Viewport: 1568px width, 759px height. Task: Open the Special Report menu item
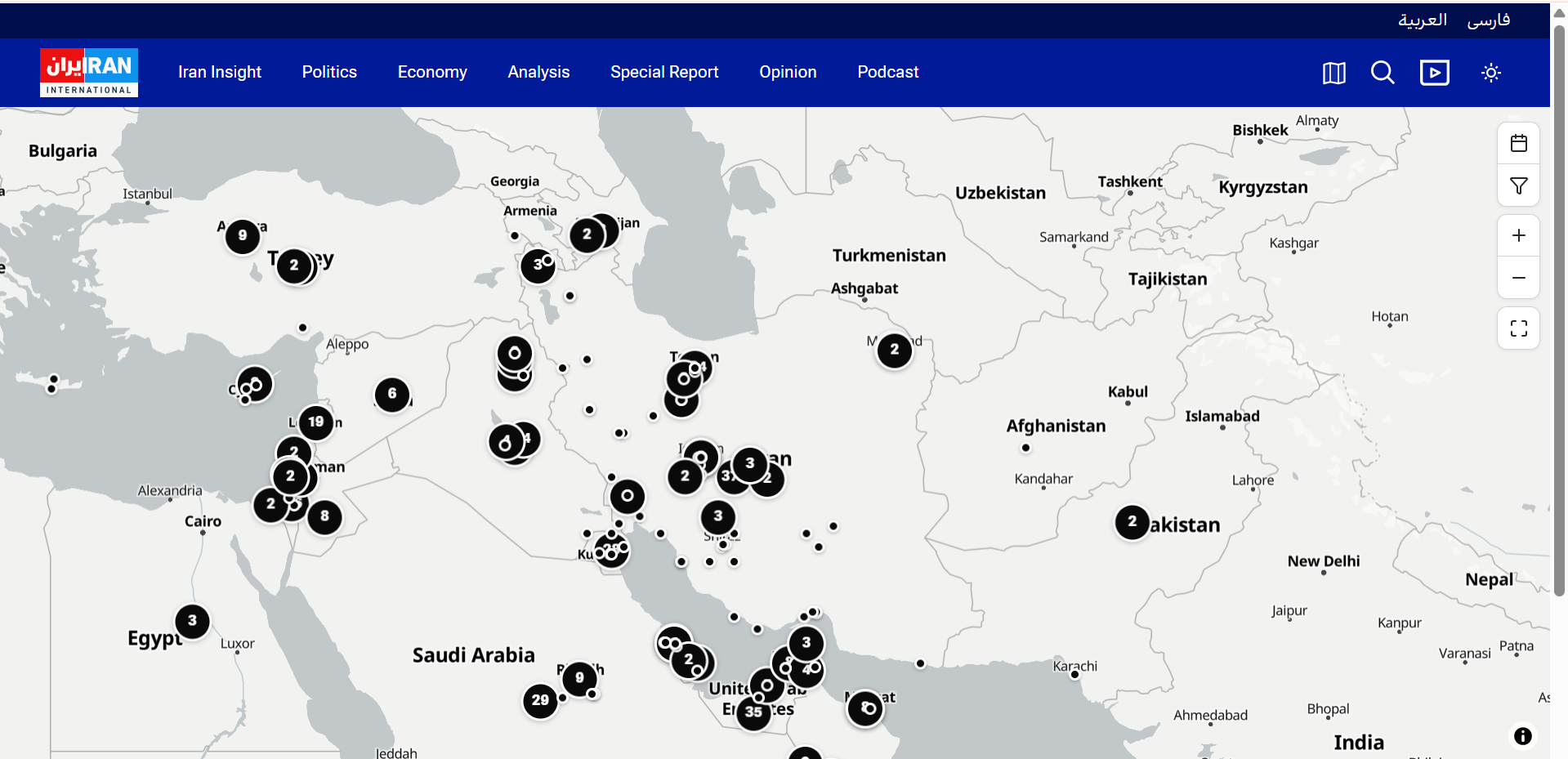[x=664, y=72]
